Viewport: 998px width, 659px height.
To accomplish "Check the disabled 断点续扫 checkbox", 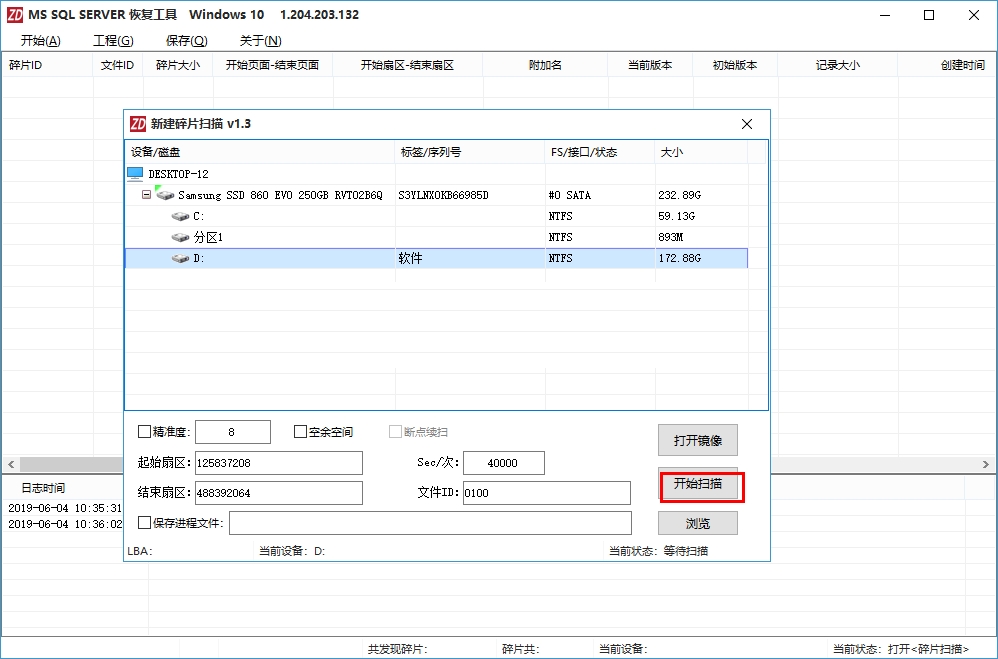I will [395, 432].
